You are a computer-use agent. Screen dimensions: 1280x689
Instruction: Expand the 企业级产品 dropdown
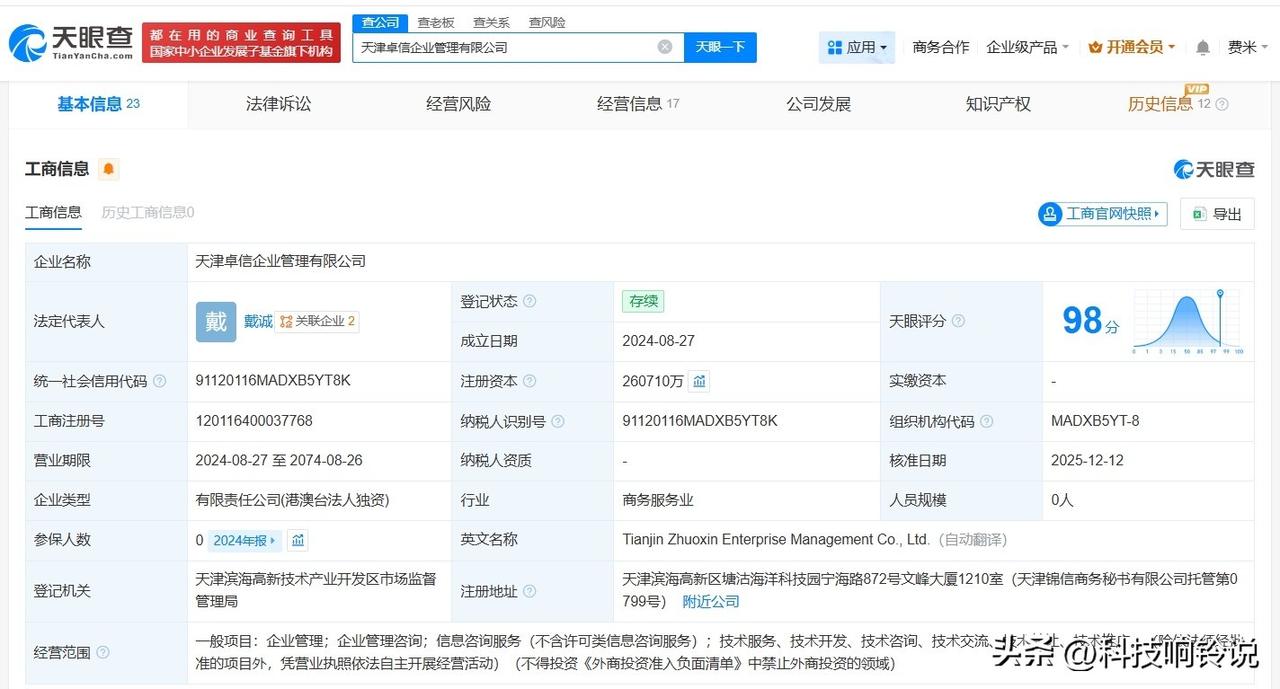(1027, 47)
